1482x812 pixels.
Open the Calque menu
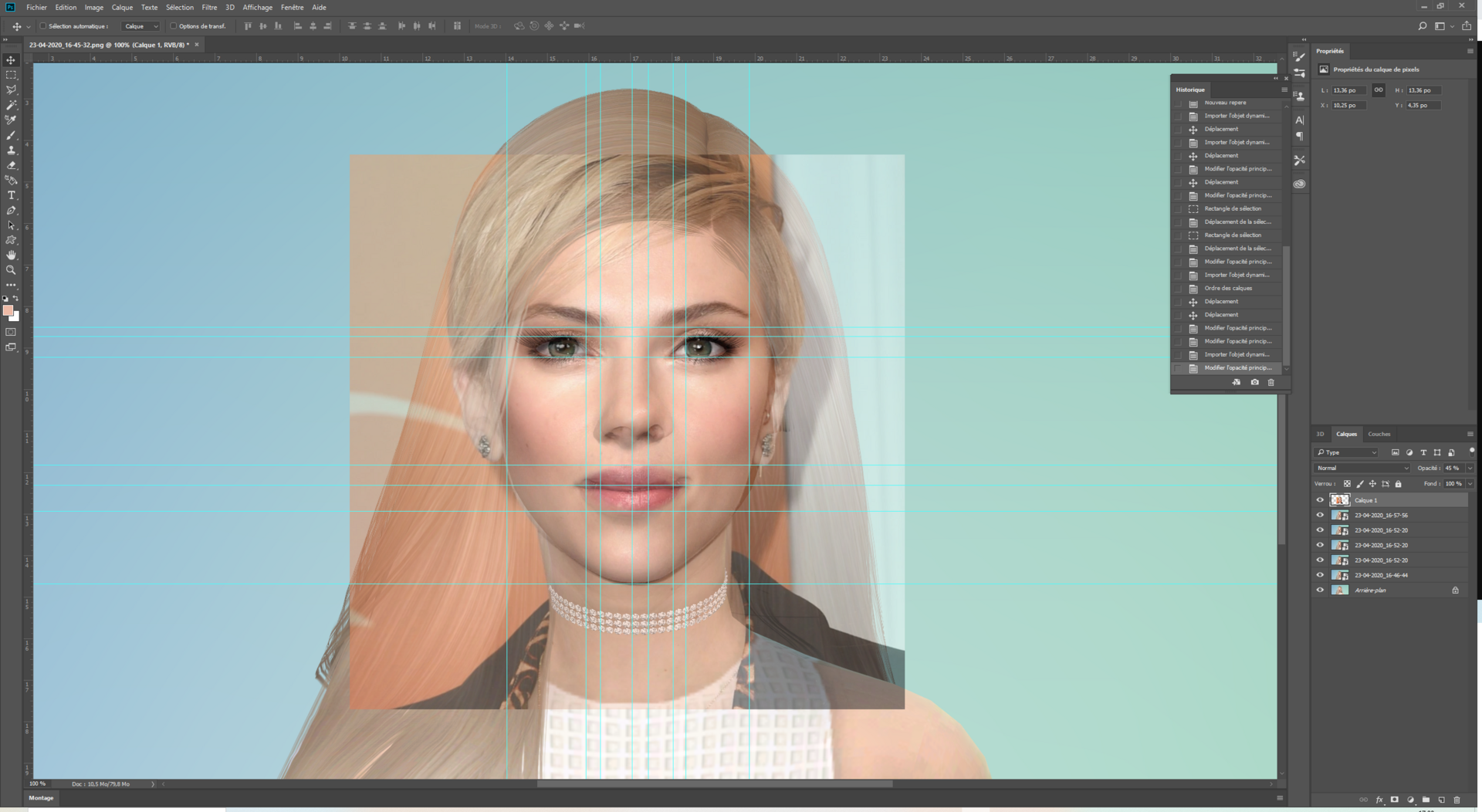(x=122, y=7)
